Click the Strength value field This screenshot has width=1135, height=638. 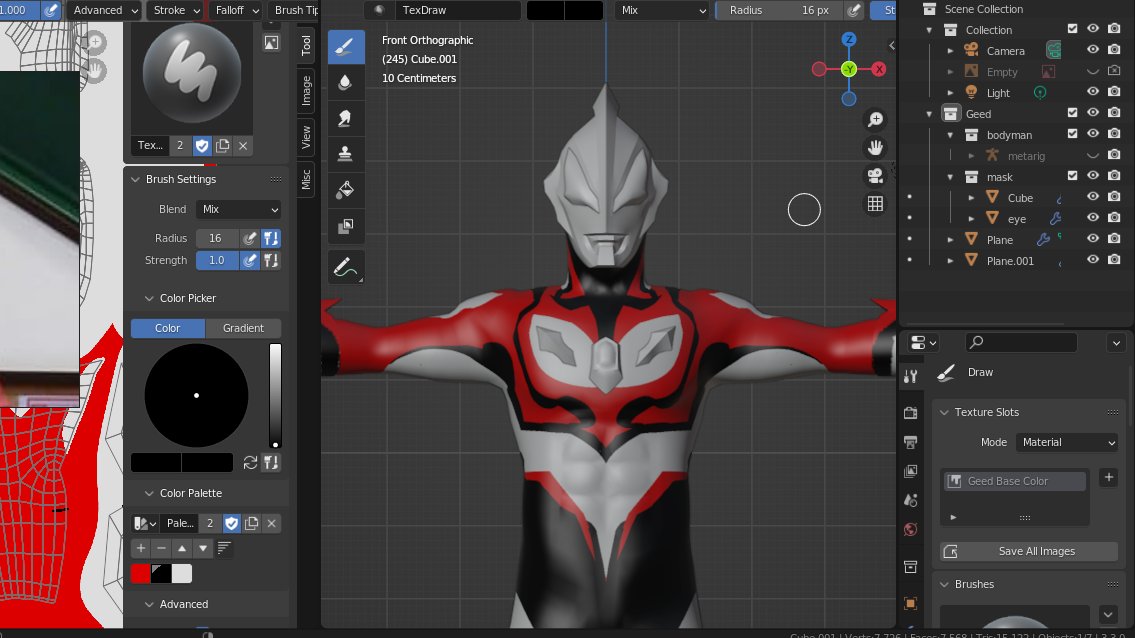(216, 260)
